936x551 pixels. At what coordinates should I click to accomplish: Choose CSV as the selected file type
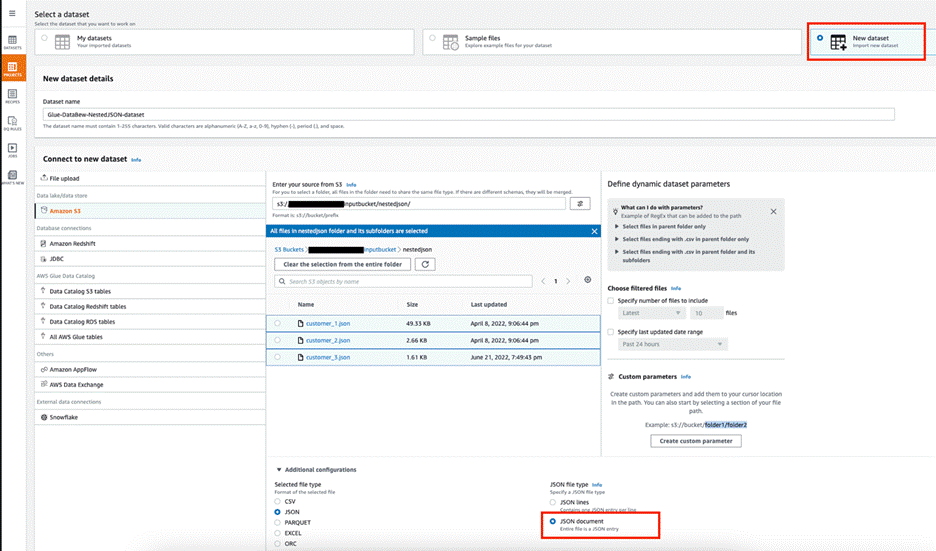click(278, 501)
